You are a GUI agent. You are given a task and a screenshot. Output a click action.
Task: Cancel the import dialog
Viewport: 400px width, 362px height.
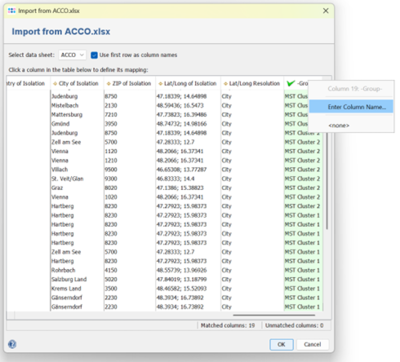click(312, 344)
